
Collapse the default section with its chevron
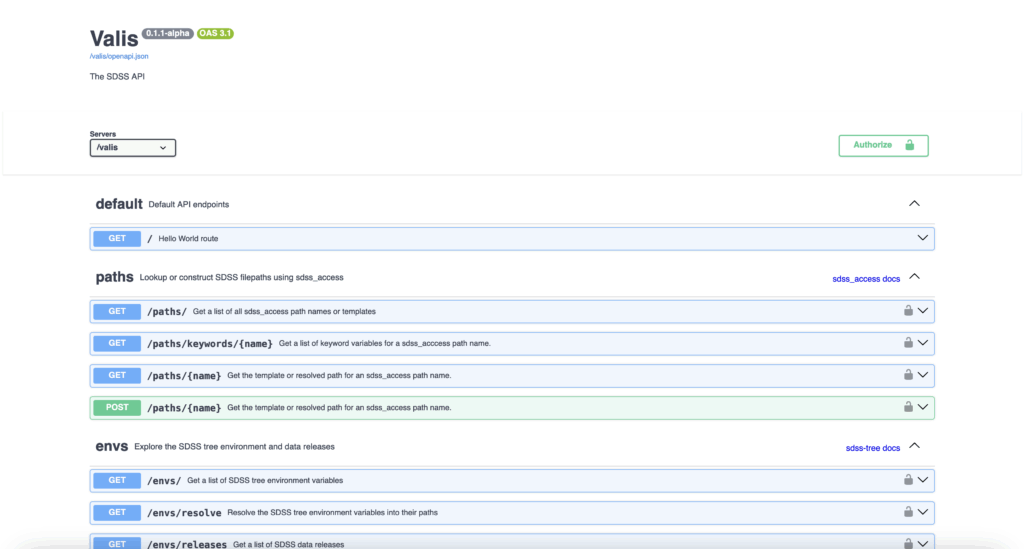pyautogui.click(x=914, y=203)
